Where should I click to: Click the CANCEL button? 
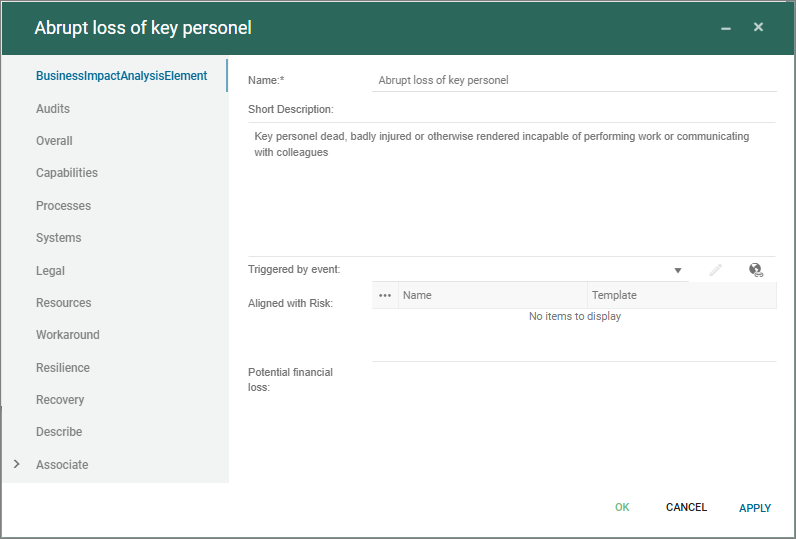coord(686,508)
